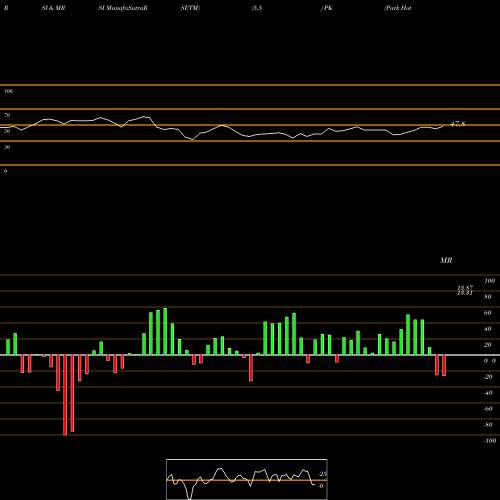
Task: Click the -60 label on MR axis
Action: click(488, 409)
